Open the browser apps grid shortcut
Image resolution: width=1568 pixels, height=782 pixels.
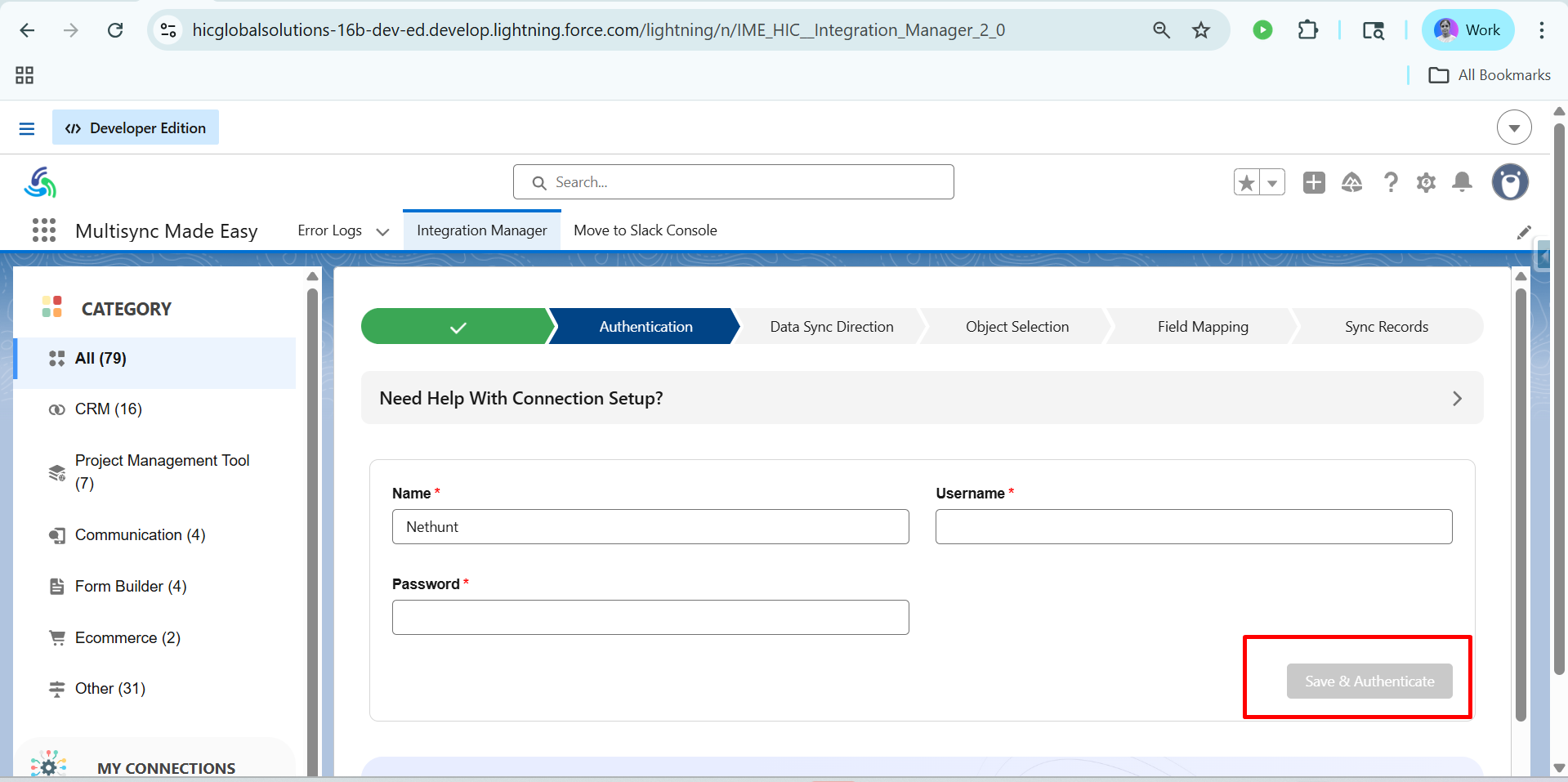25,75
